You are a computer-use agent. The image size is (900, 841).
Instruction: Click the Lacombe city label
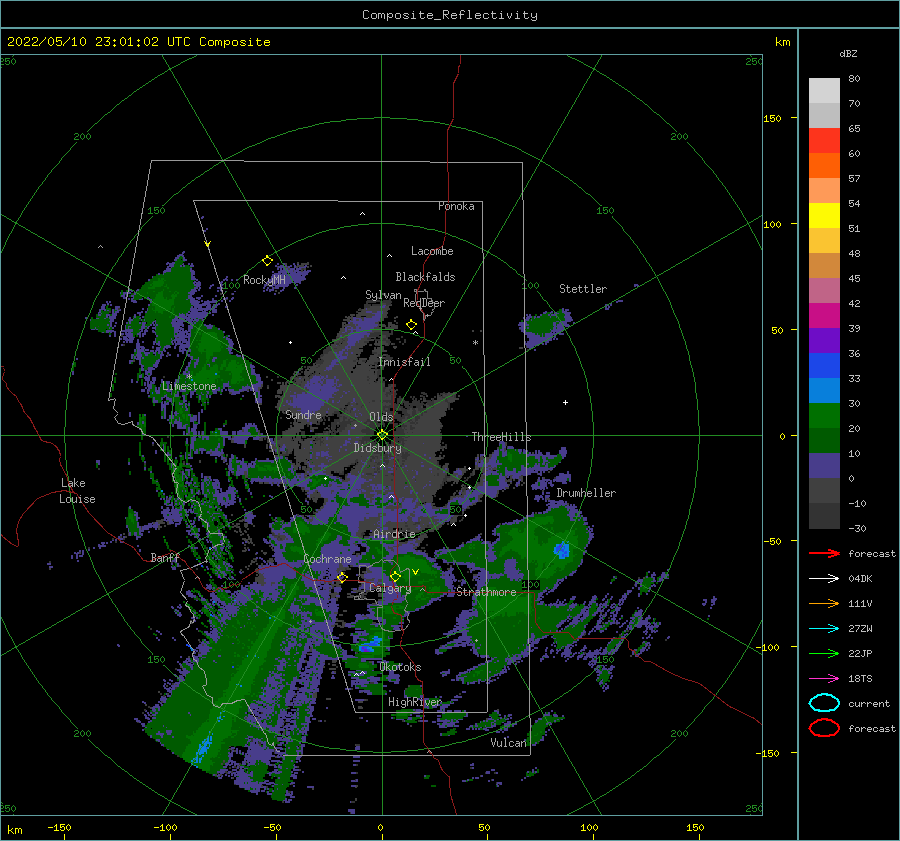coord(432,251)
